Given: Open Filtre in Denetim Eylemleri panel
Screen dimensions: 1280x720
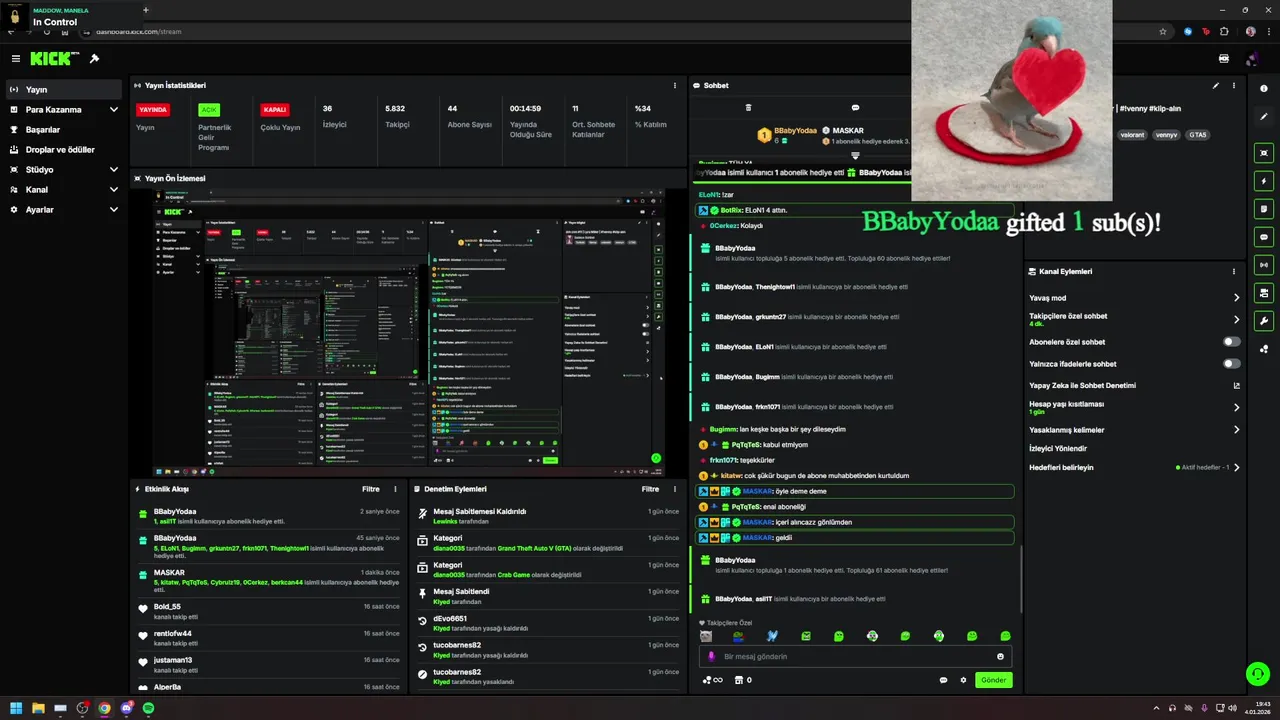Looking at the screenshot, I should point(651,489).
